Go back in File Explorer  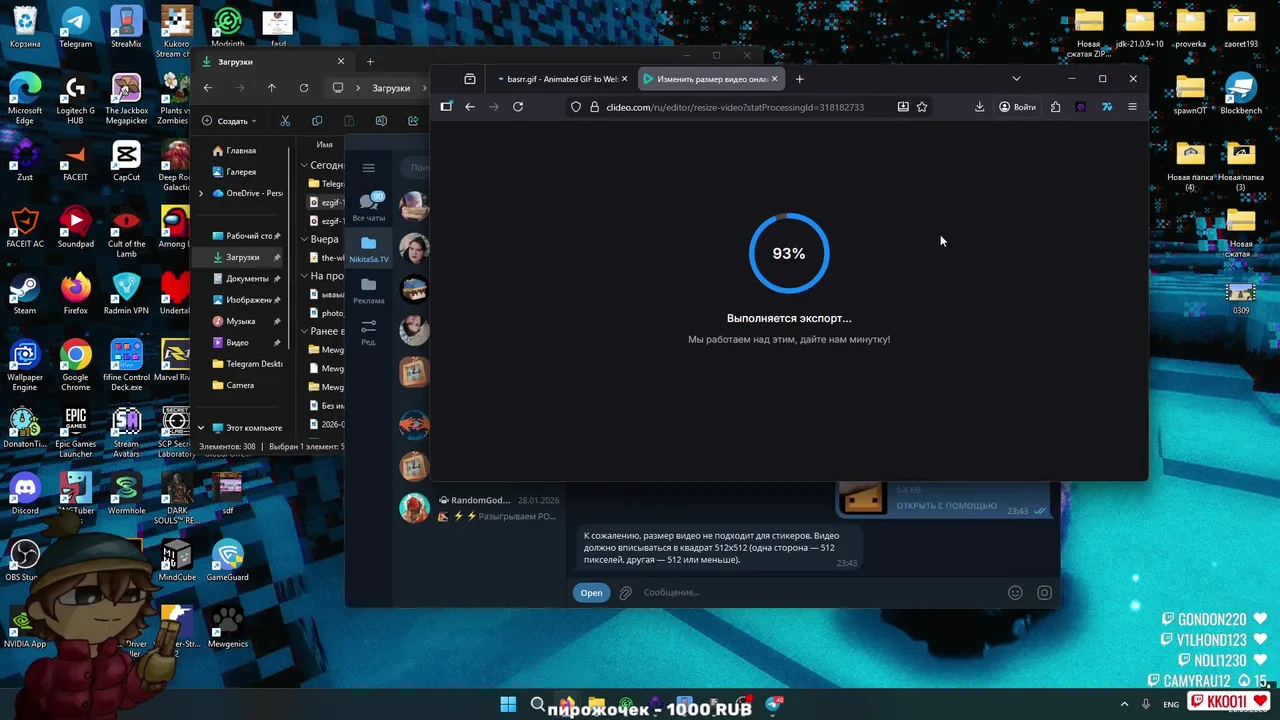tap(207, 88)
